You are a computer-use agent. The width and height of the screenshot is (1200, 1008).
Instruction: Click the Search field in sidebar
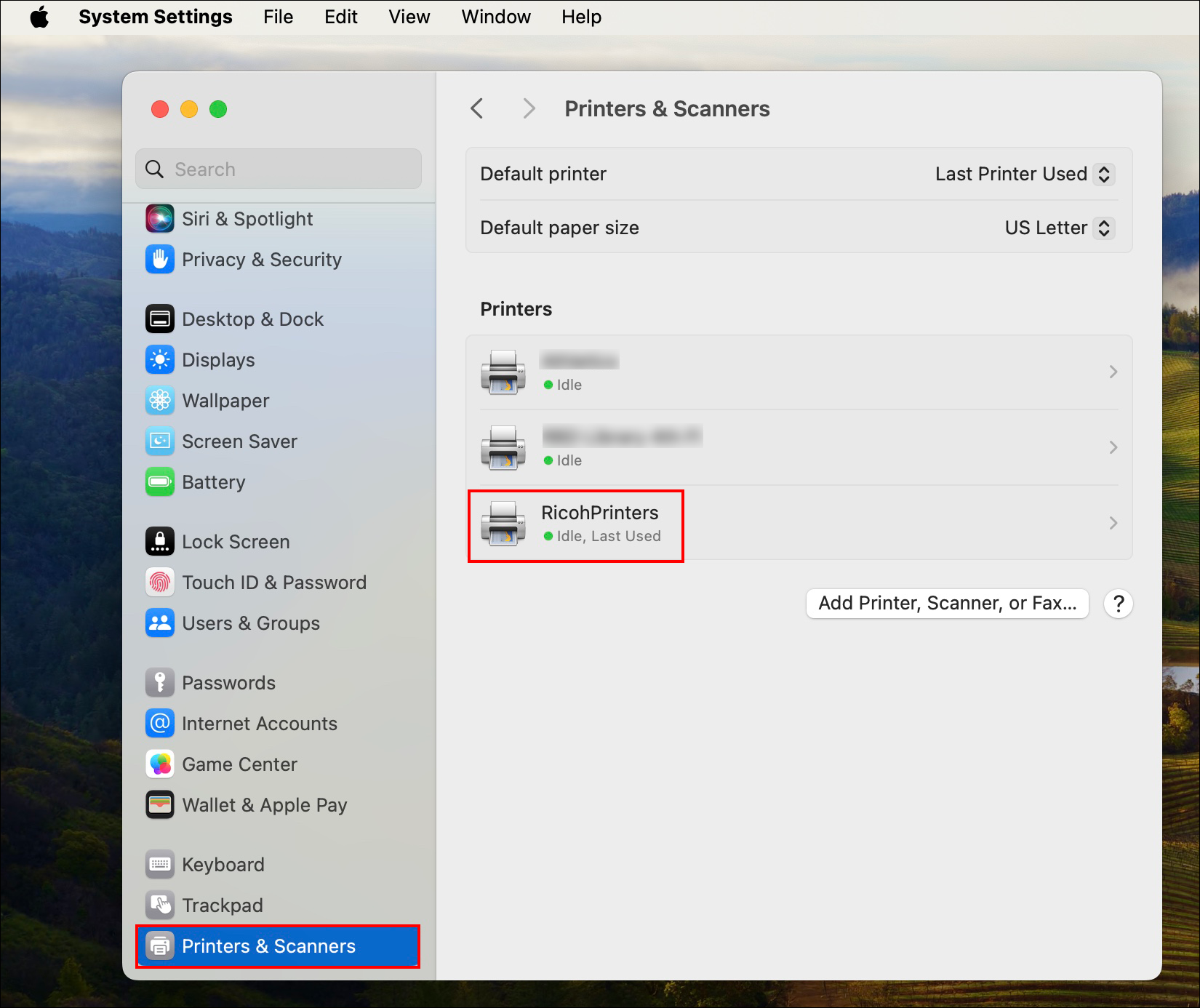point(279,169)
